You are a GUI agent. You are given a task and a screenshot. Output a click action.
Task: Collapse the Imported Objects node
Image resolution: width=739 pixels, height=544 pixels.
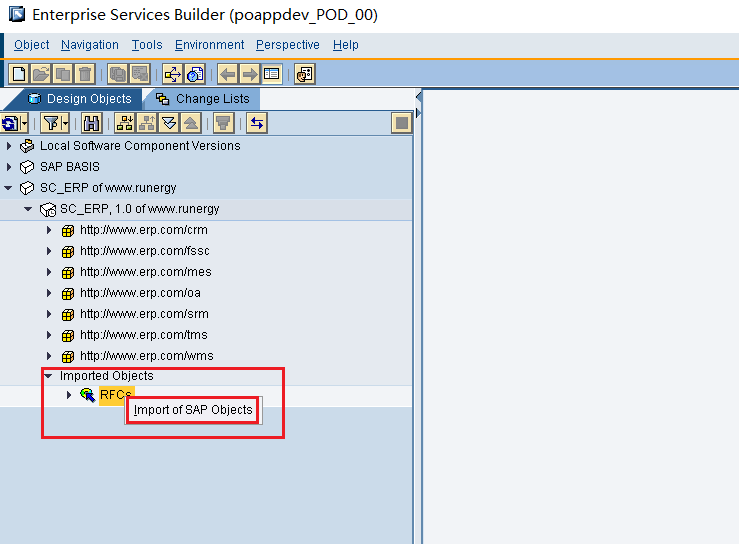coord(48,376)
